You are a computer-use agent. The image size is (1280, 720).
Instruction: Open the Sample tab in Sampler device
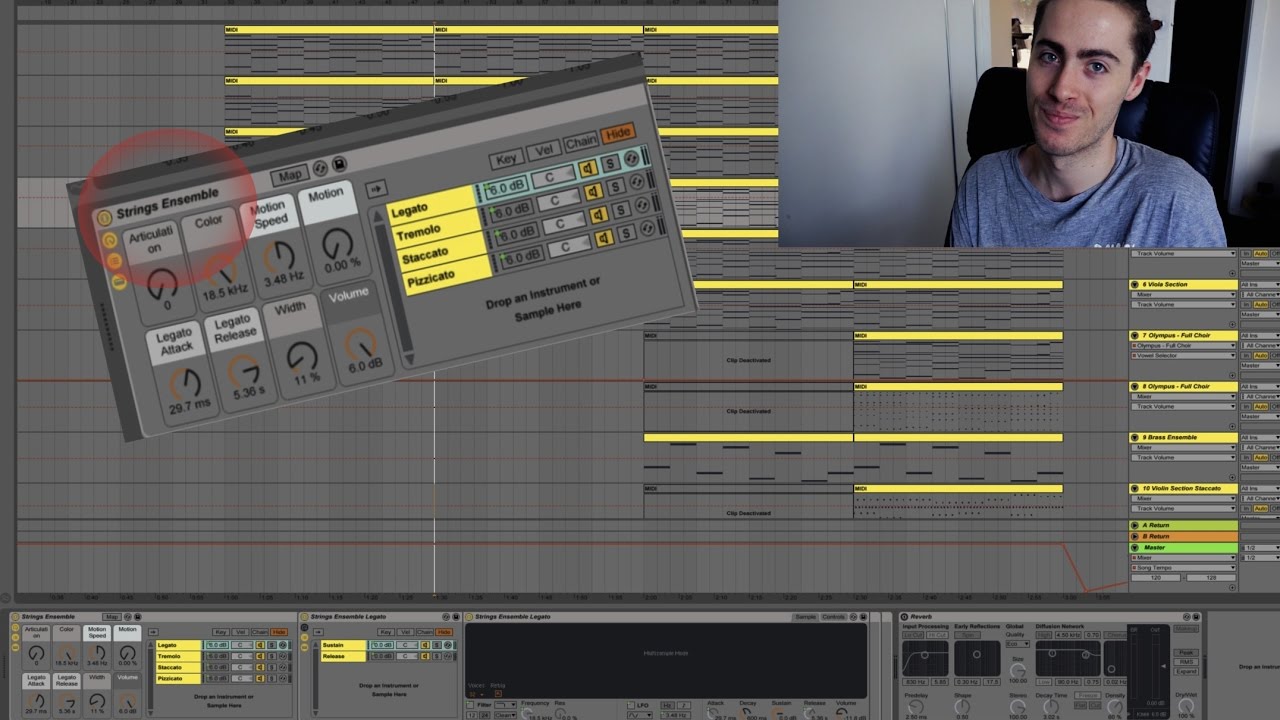click(806, 617)
